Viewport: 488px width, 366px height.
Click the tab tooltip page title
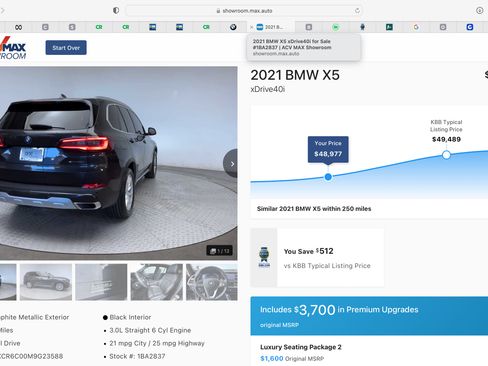pyautogui.click(x=292, y=44)
